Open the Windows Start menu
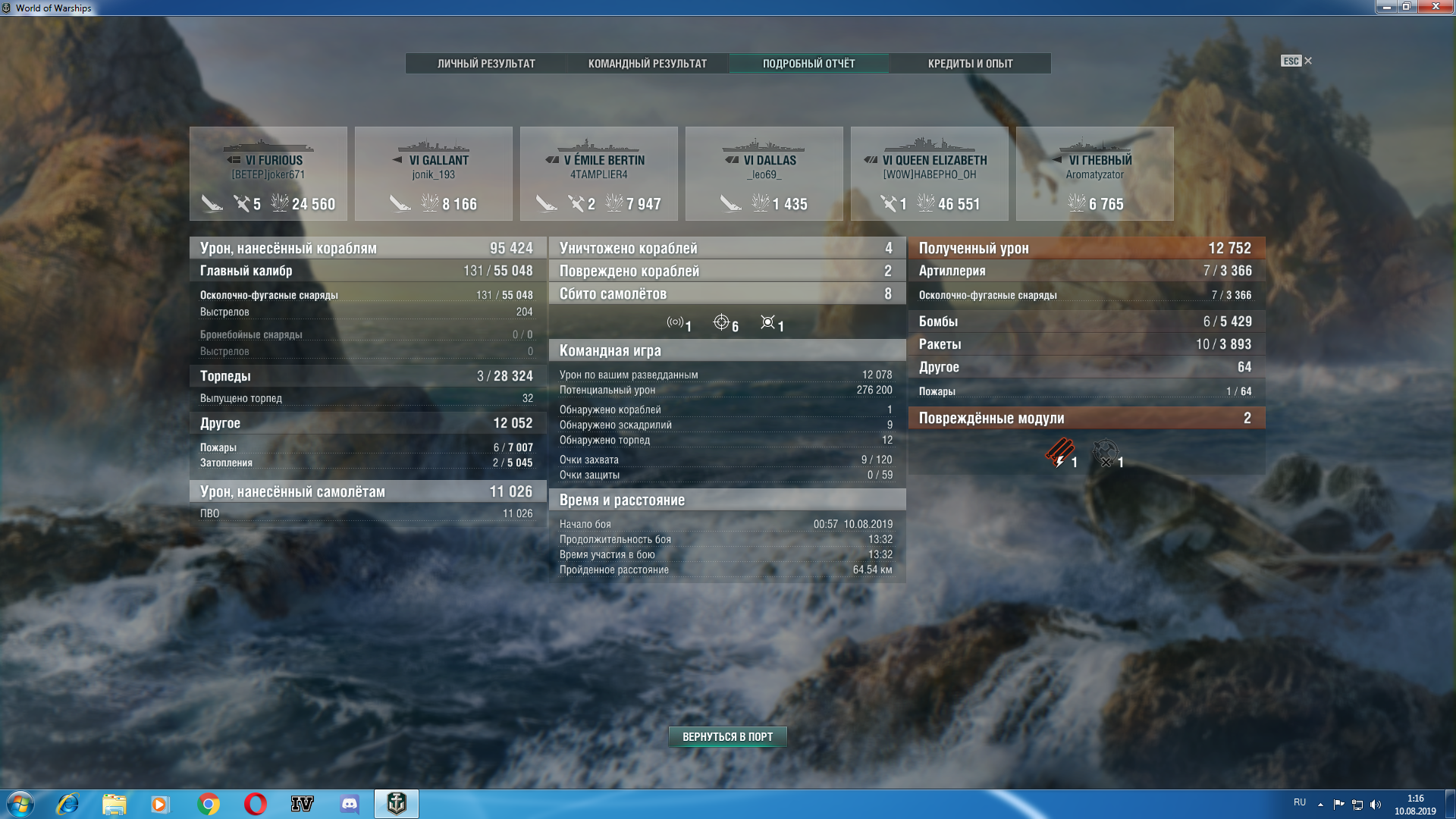Viewport: 1456px width, 819px height. point(20,804)
